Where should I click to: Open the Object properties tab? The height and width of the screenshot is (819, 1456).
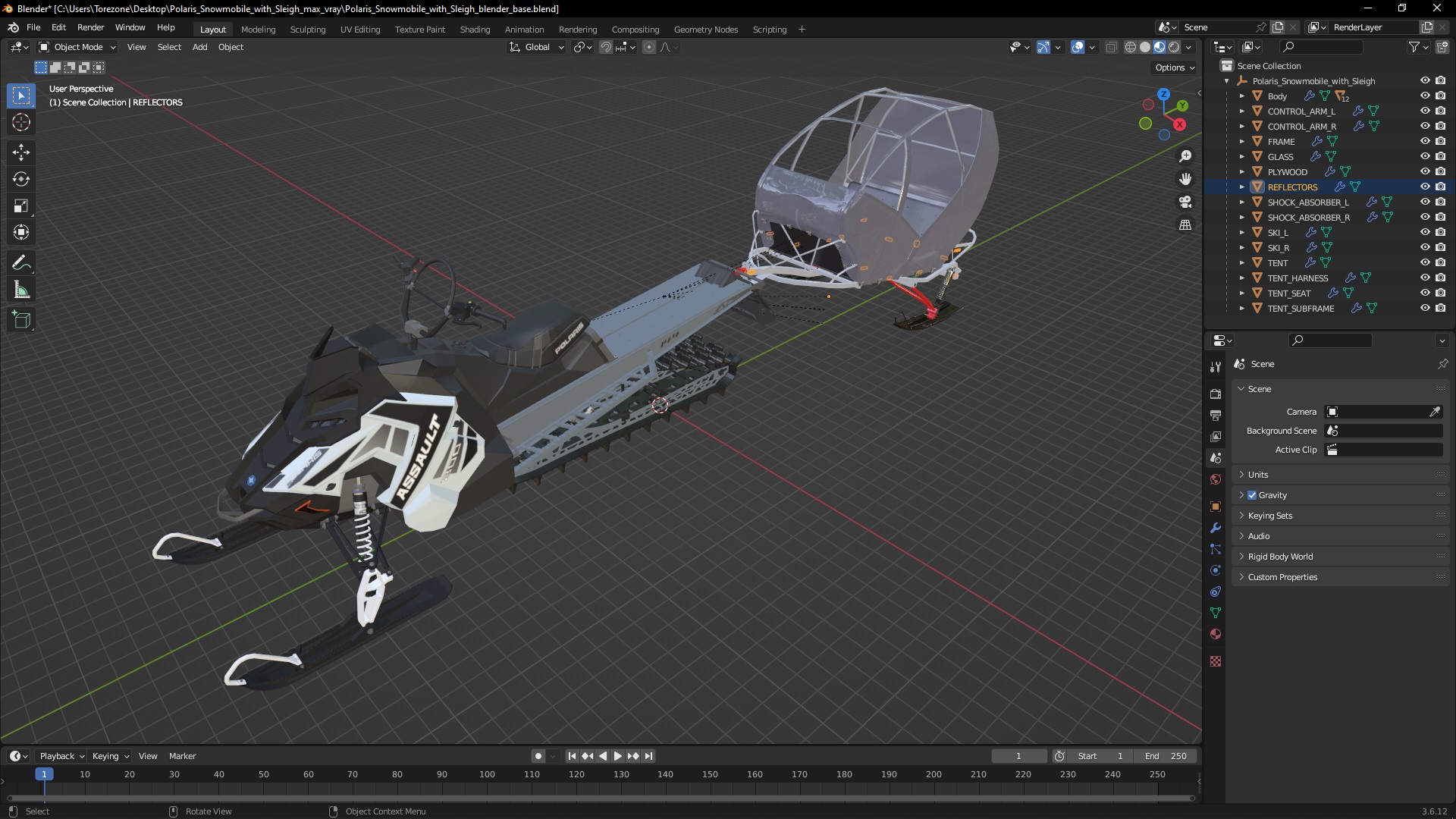(x=1216, y=507)
